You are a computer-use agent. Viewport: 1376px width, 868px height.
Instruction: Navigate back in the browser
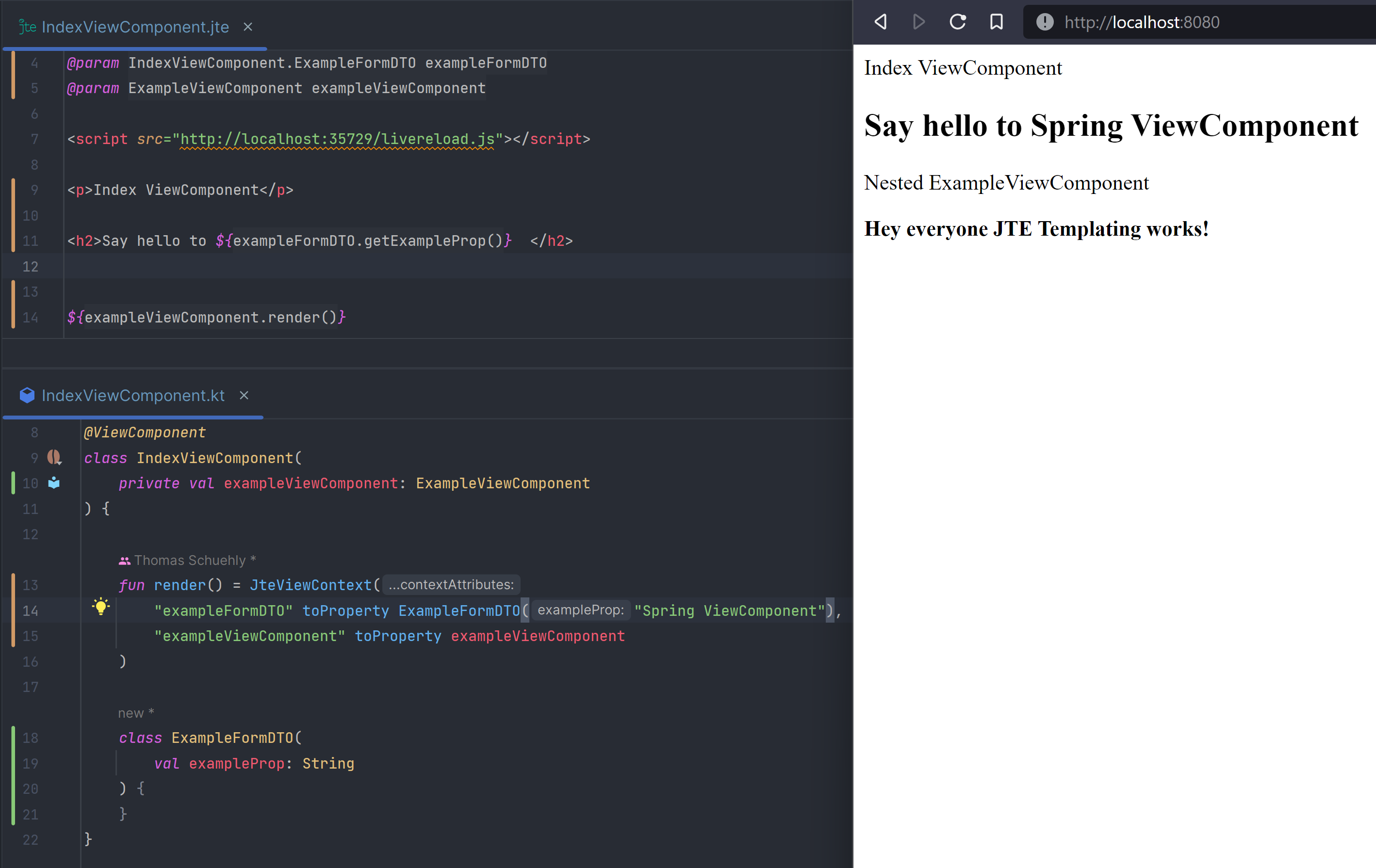tap(880, 22)
